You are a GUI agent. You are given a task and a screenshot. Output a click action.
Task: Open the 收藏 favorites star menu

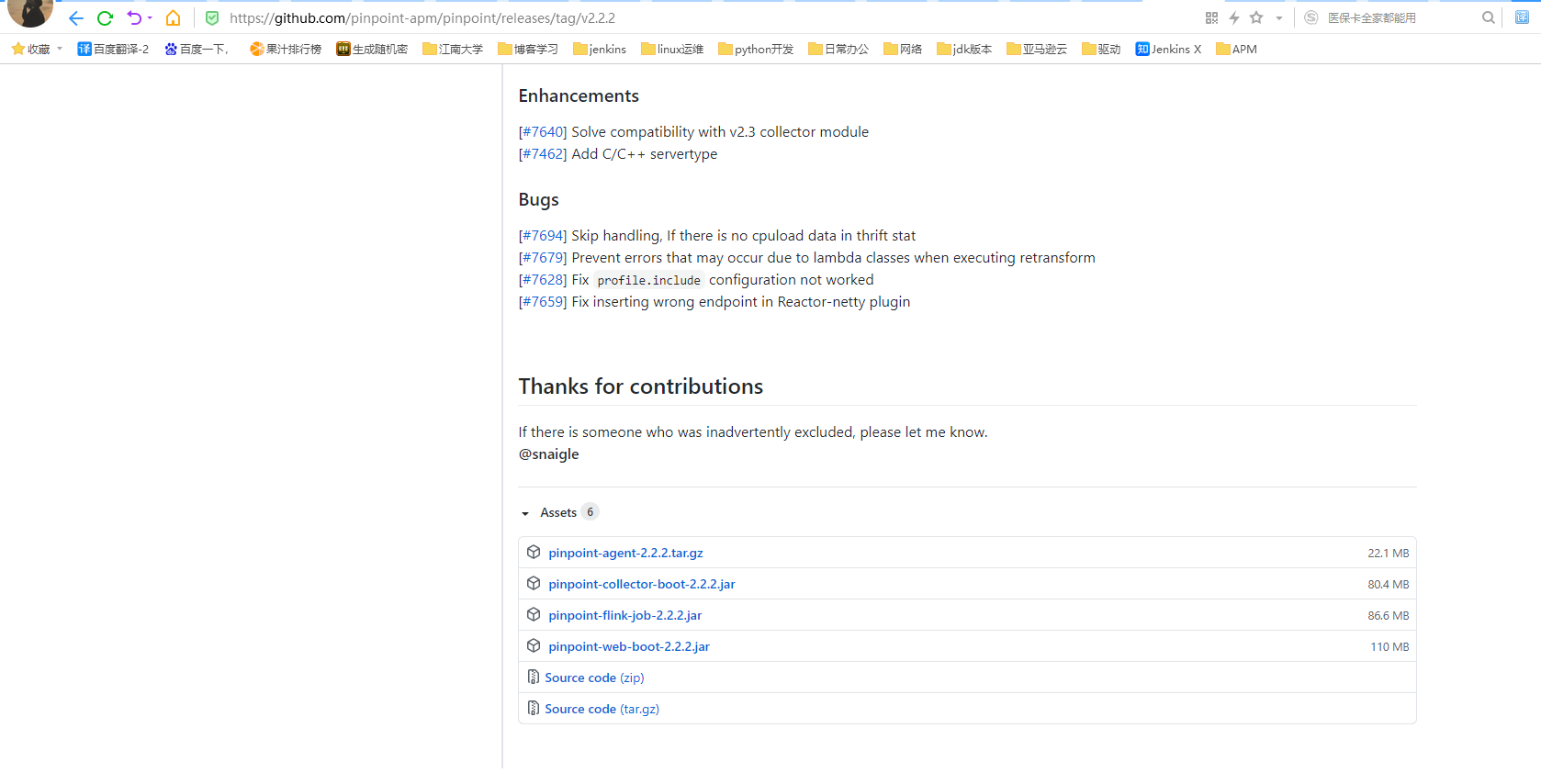coord(31,50)
